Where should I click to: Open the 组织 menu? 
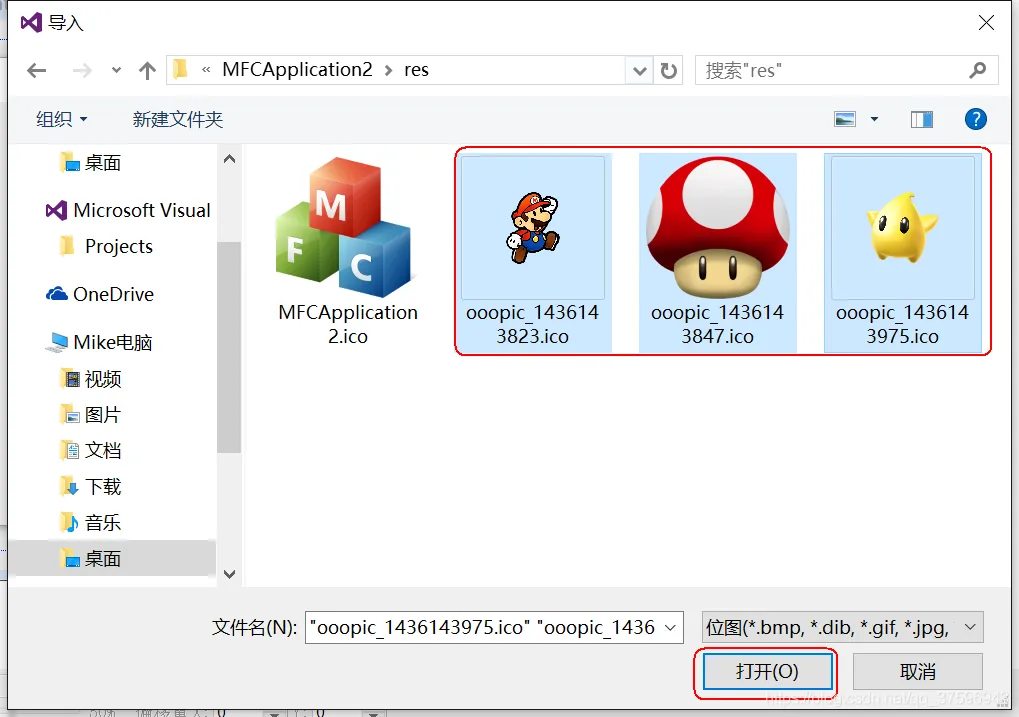pos(62,119)
